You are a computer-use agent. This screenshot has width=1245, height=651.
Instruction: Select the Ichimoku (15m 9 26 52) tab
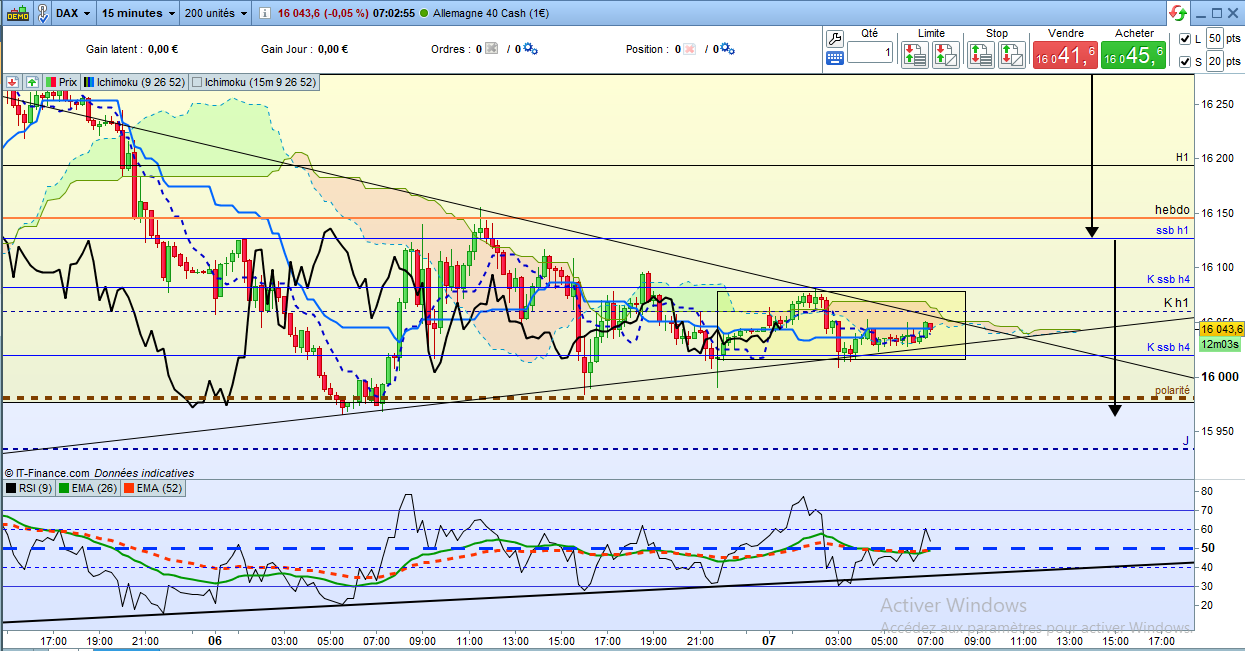[x=254, y=82]
